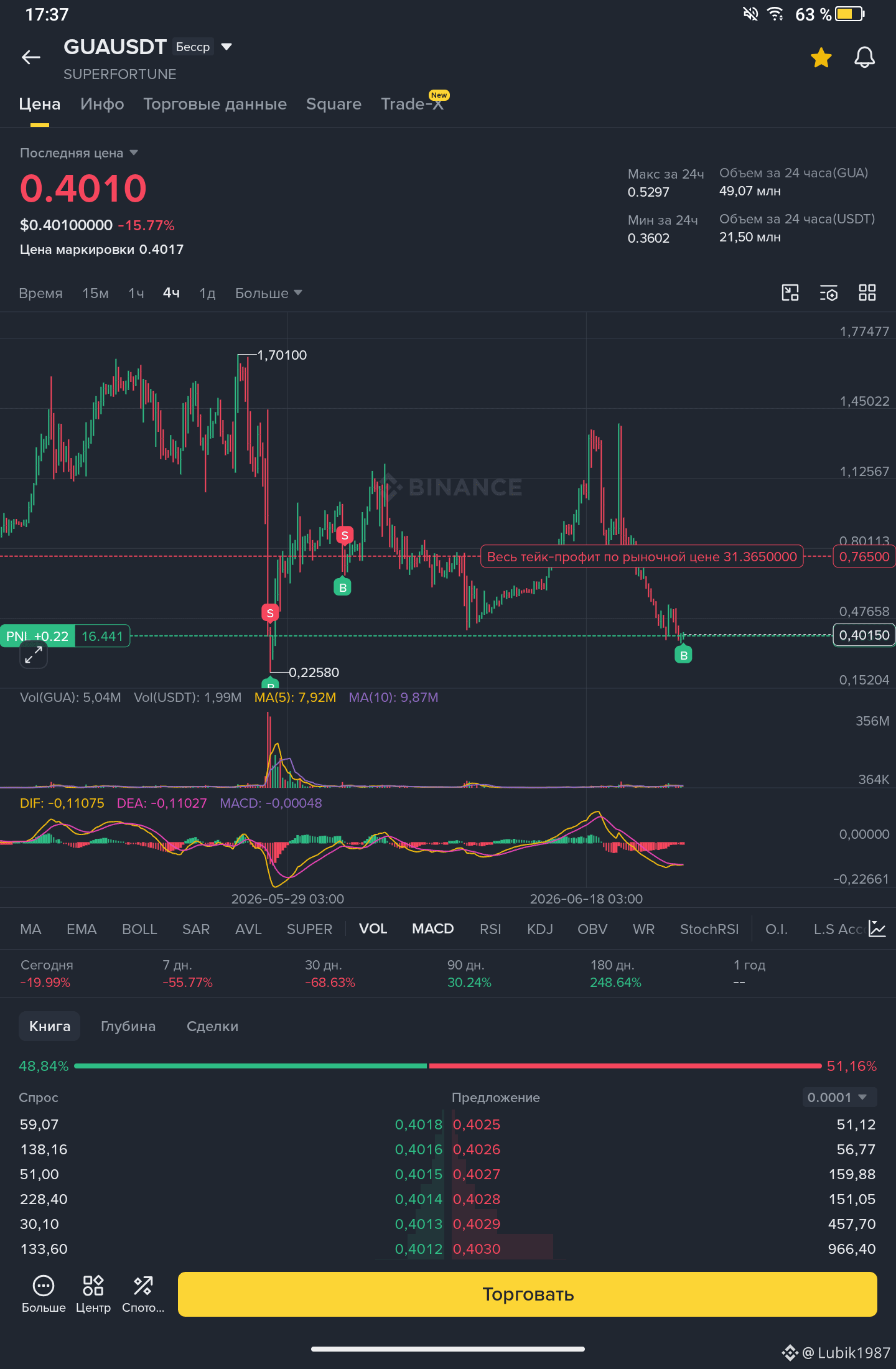896x1369 pixels.
Task: Open the Trade-X tab
Action: [413, 104]
